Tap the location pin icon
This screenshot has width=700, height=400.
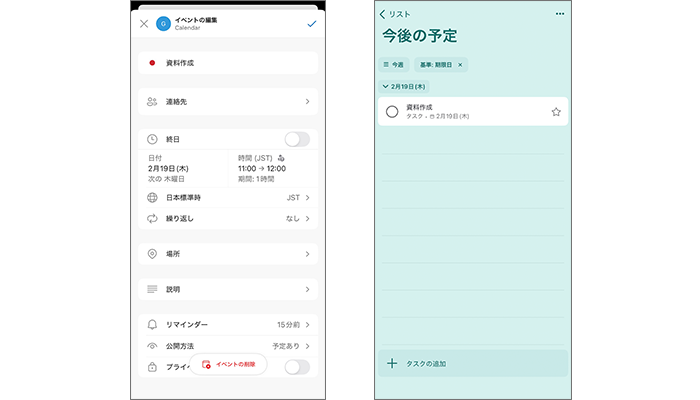pyautogui.click(x=152, y=254)
